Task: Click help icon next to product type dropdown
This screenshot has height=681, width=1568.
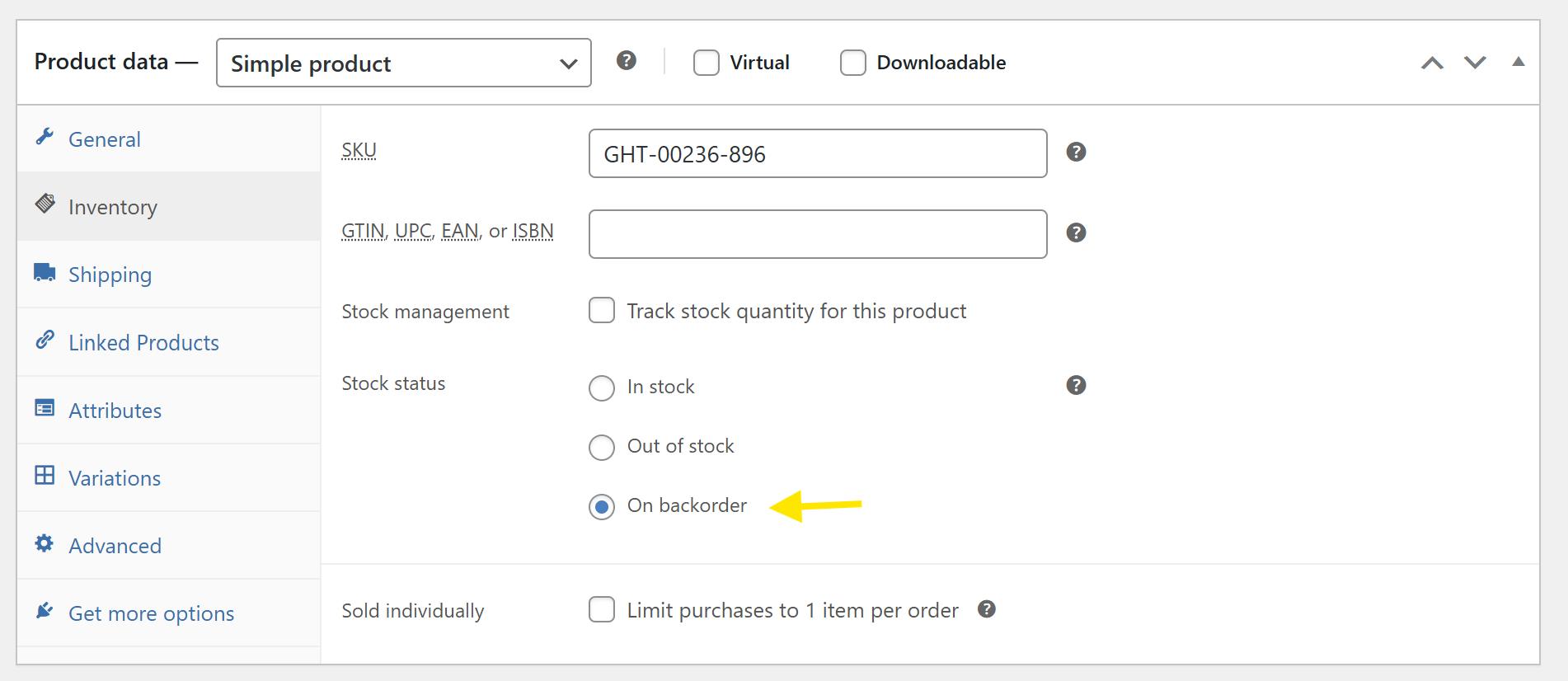Action: click(627, 61)
